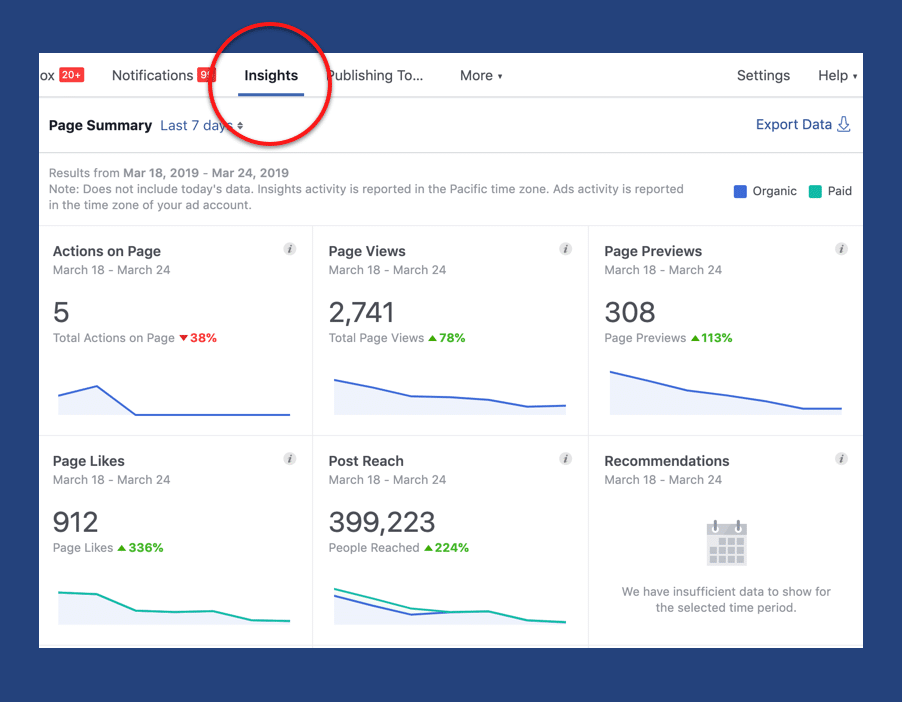Click info icon on Page Previews card
The image size is (902, 702).
coord(842,249)
